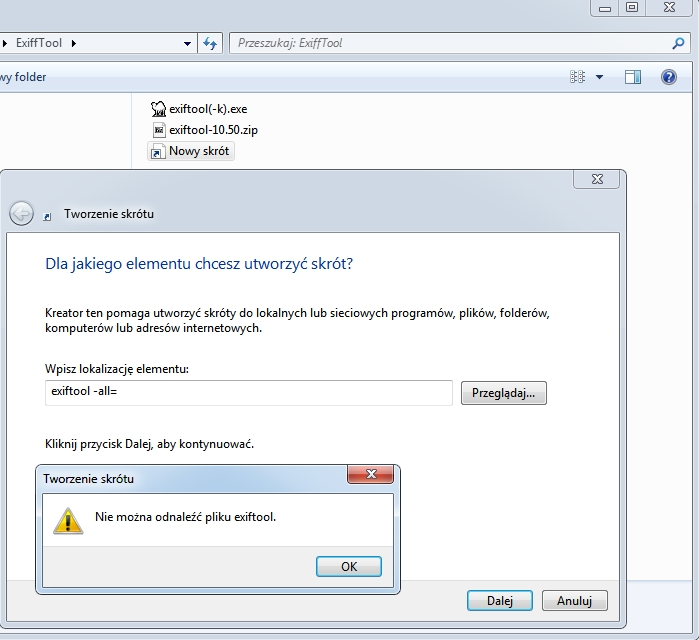The image size is (699, 640).
Task: Select the exiftool-10.50.zip archive icon
Action: point(158,130)
